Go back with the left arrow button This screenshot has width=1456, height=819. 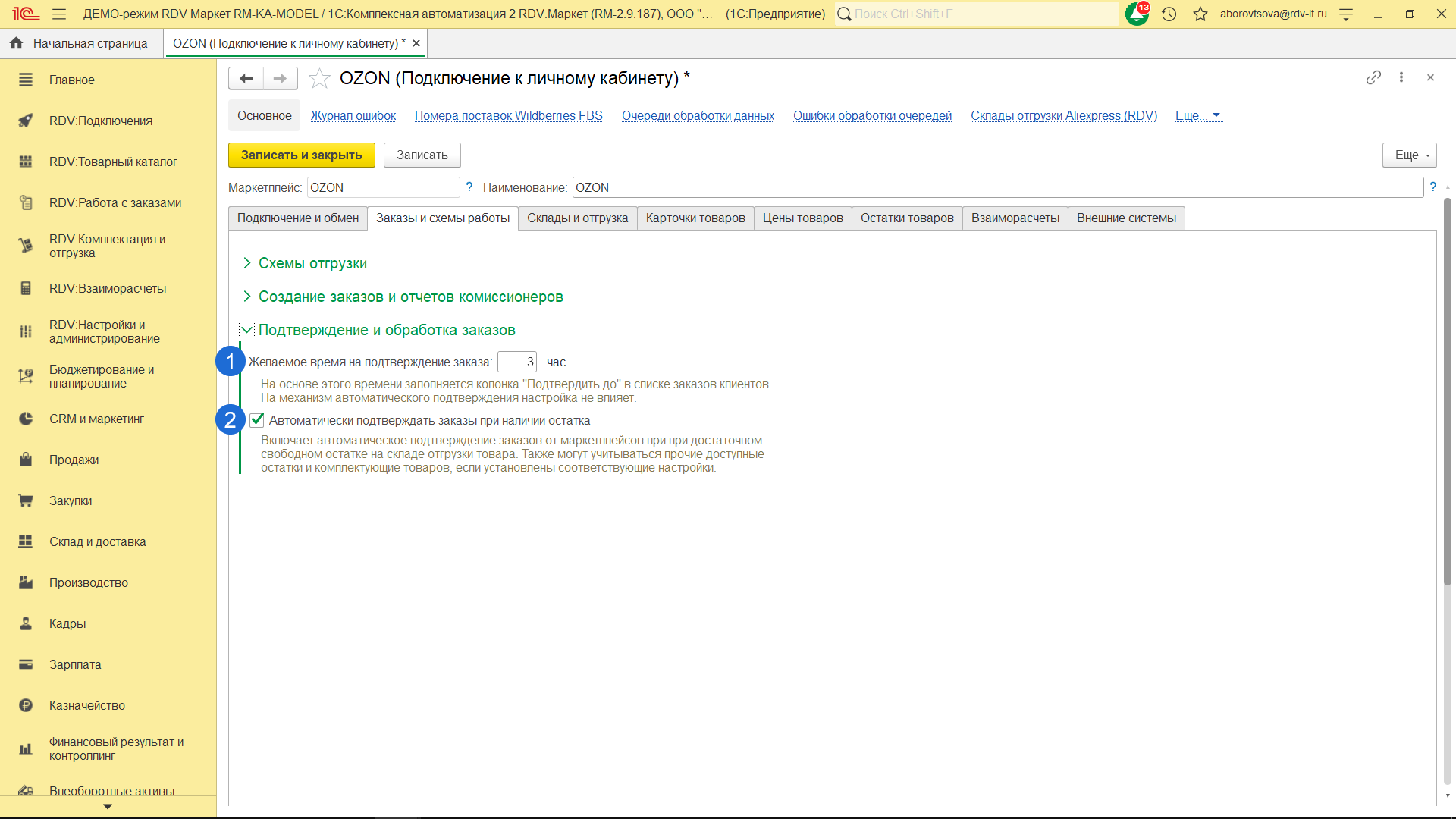point(246,78)
